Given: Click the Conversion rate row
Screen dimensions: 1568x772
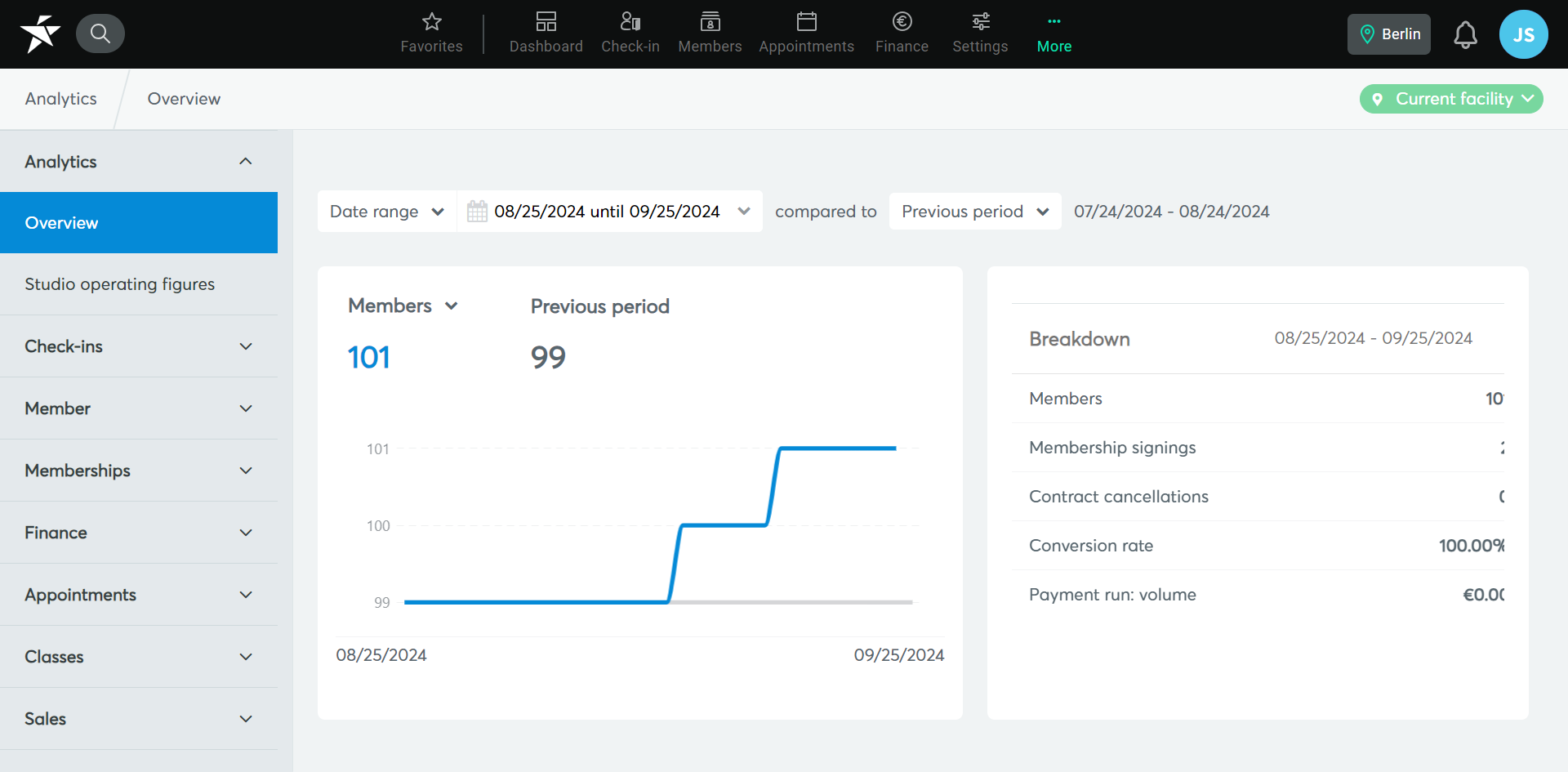Looking at the screenshot, I should [x=1258, y=546].
